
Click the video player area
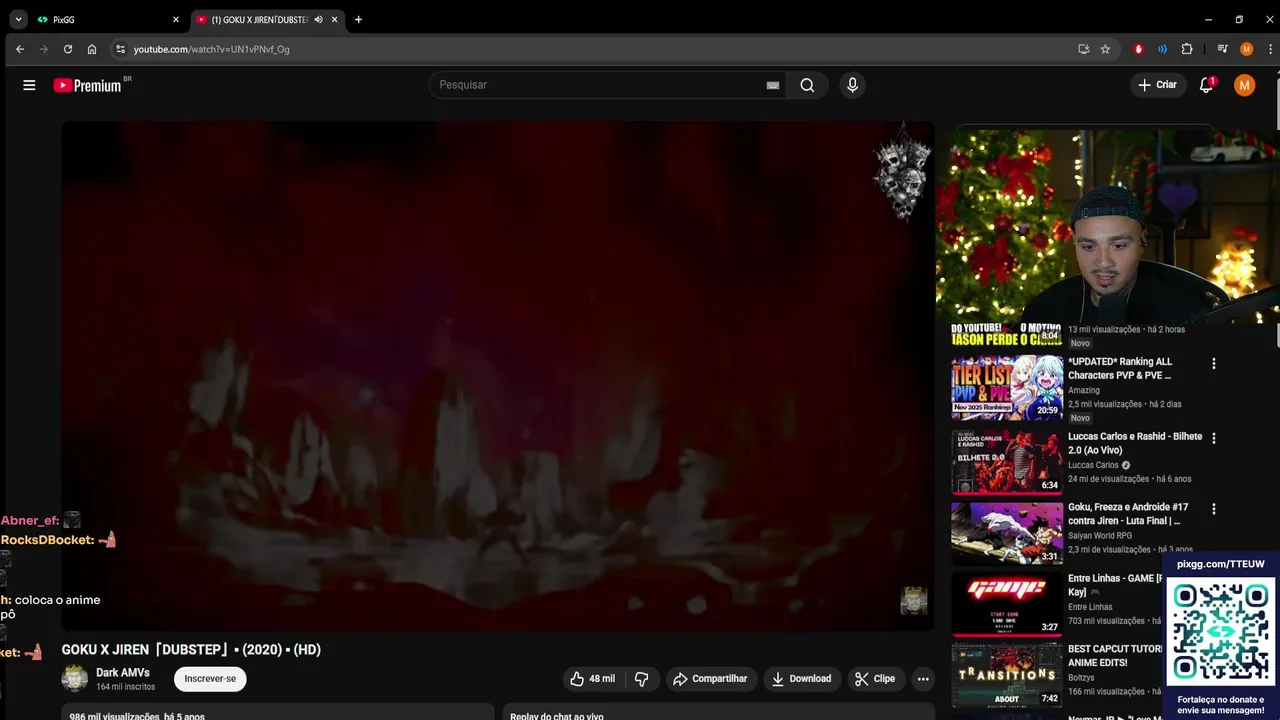(498, 376)
